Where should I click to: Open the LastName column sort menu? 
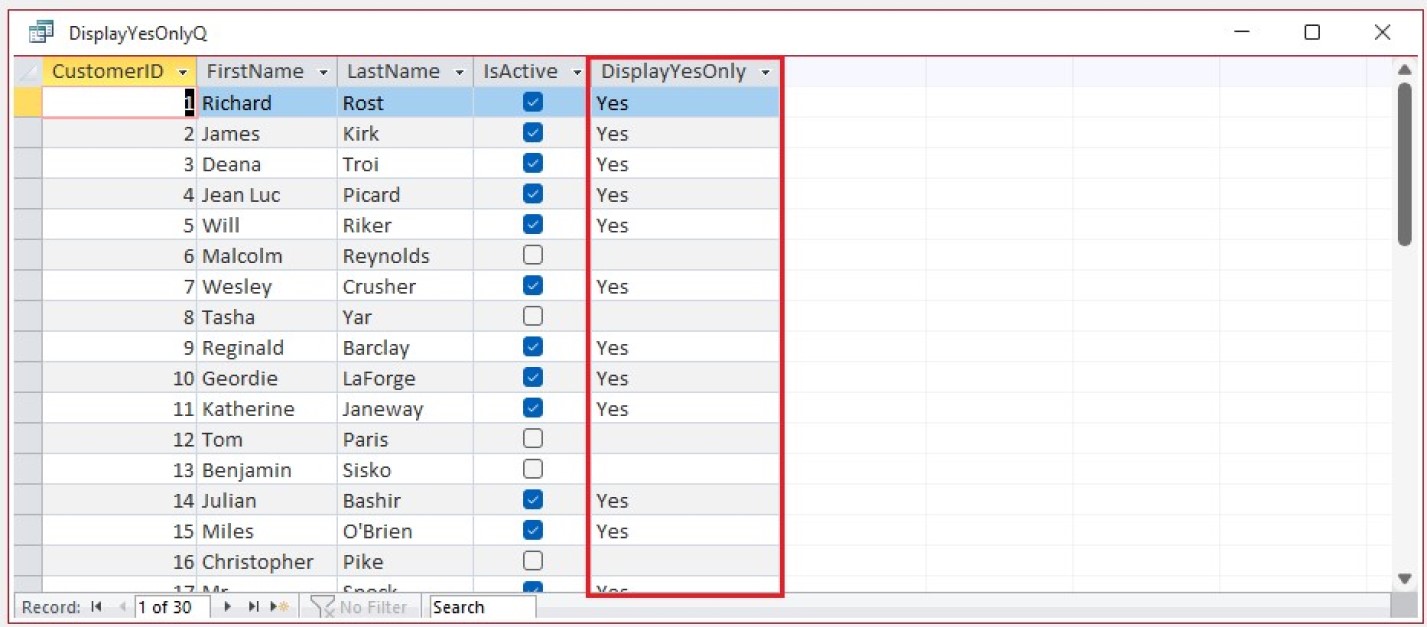point(459,71)
